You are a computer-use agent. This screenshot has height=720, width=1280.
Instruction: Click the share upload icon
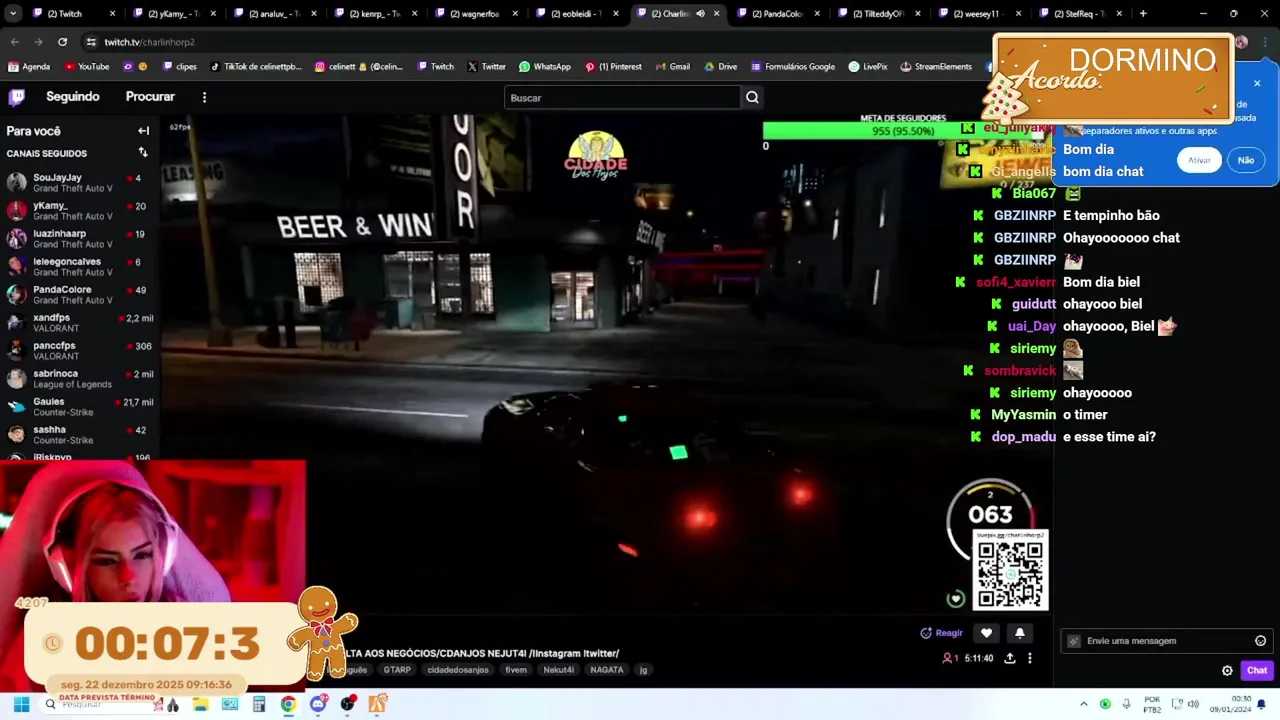pos(1010,658)
